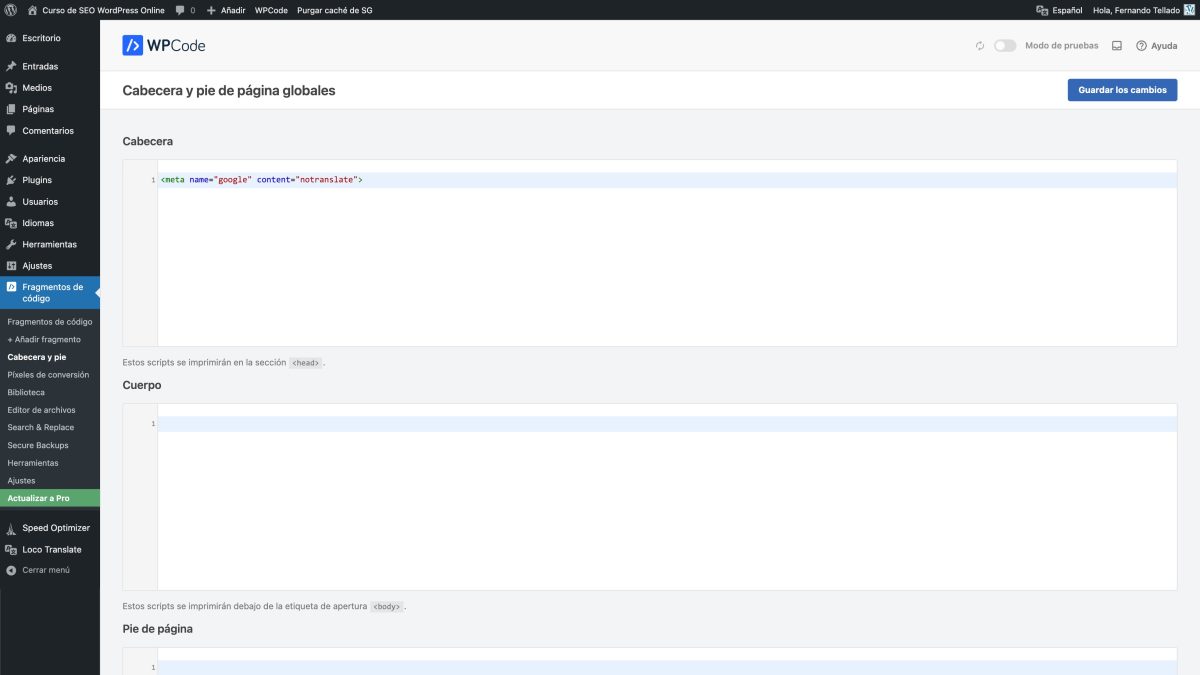Open the Español language dropdown
The image size is (1200, 675).
click(x=1062, y=9)
